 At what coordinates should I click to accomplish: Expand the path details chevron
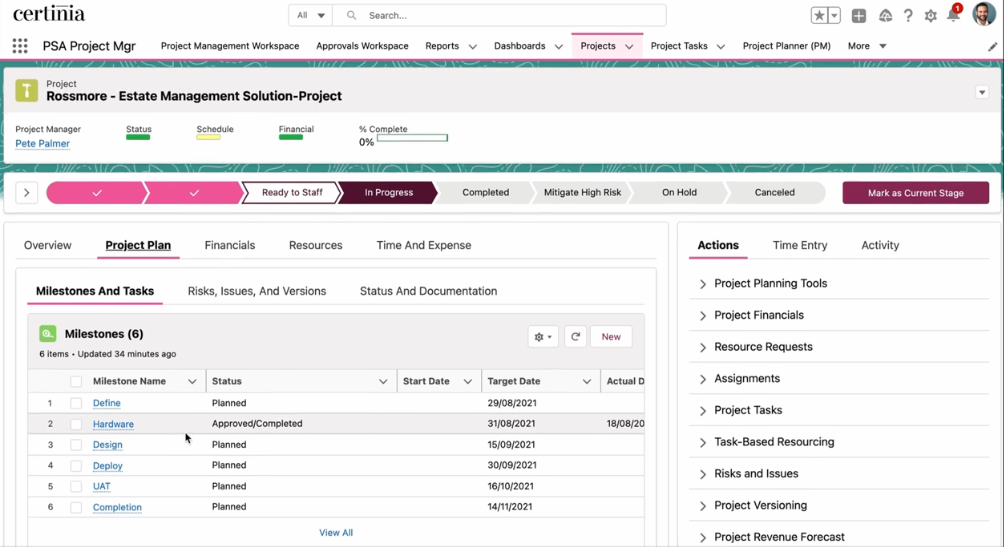pos(26,193)
